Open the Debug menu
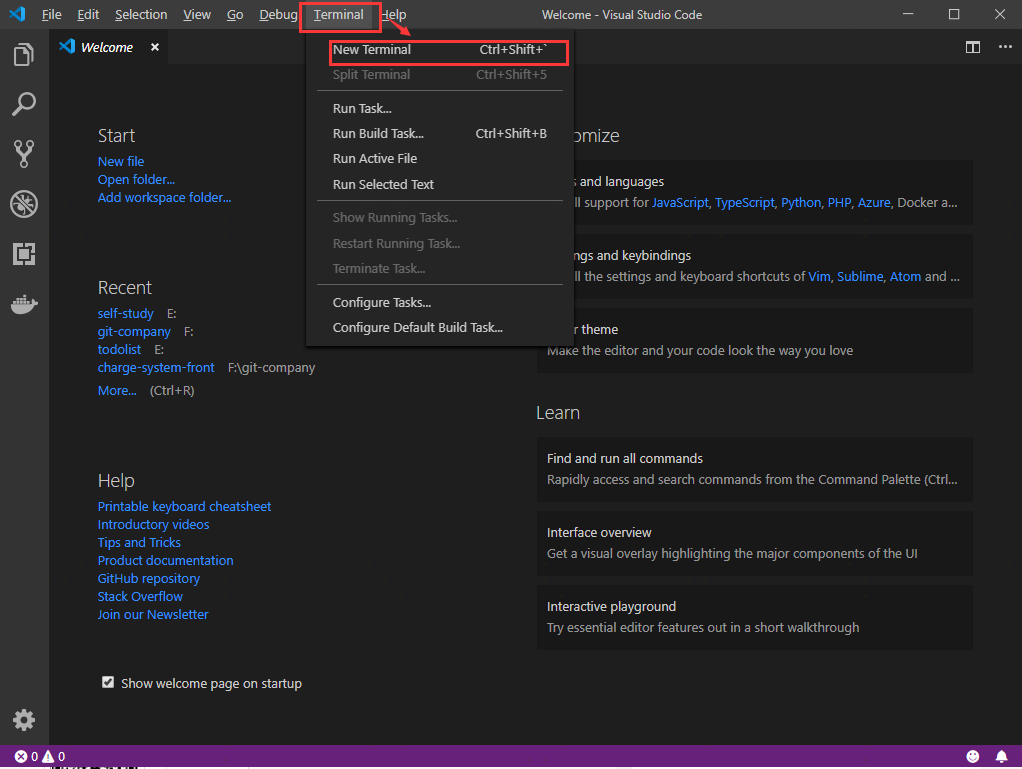This screenshot has height=769, width=1022. coord(278,14)
